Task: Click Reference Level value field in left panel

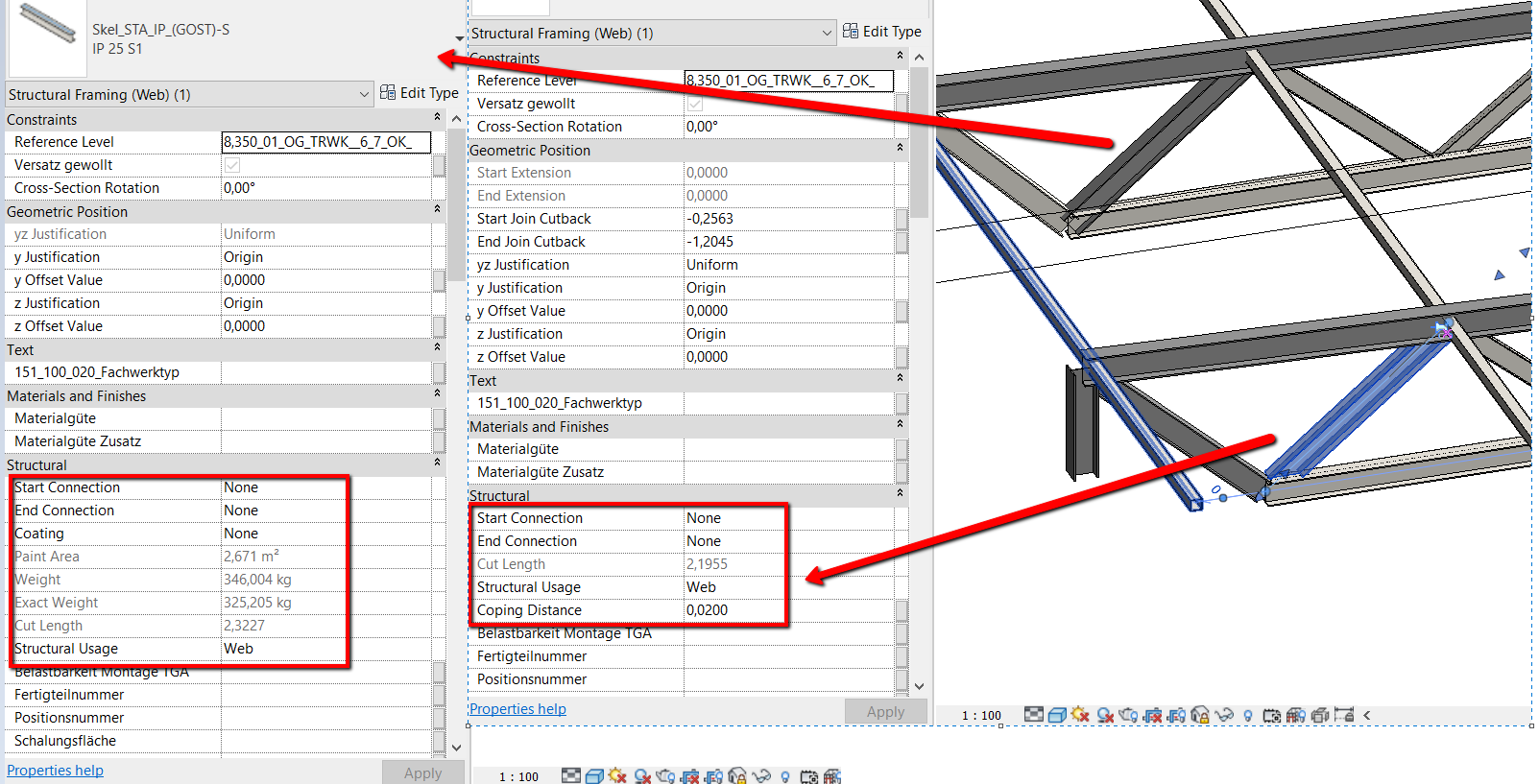Action: (326, 142)
